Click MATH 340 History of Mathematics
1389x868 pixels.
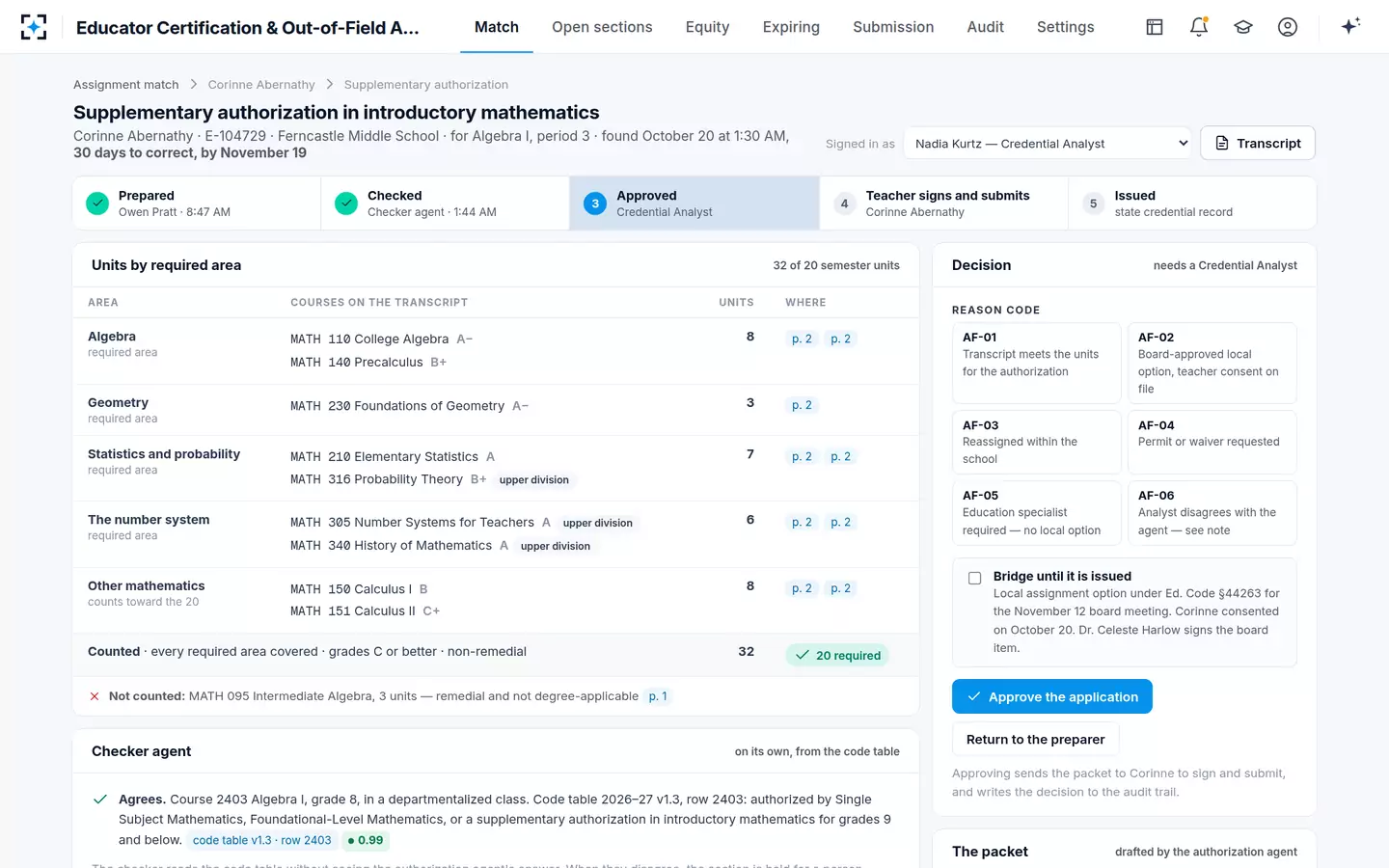pyautogui.click(x=392, y=546)
